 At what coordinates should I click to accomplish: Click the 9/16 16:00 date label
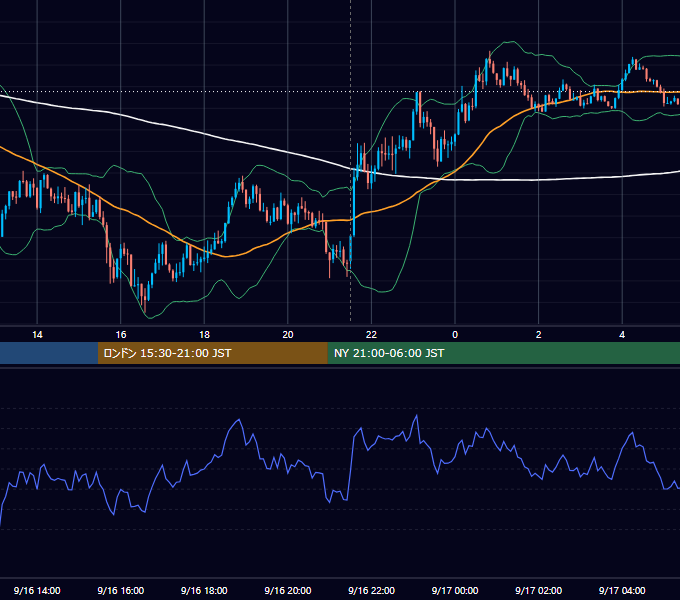click(121, 590)
